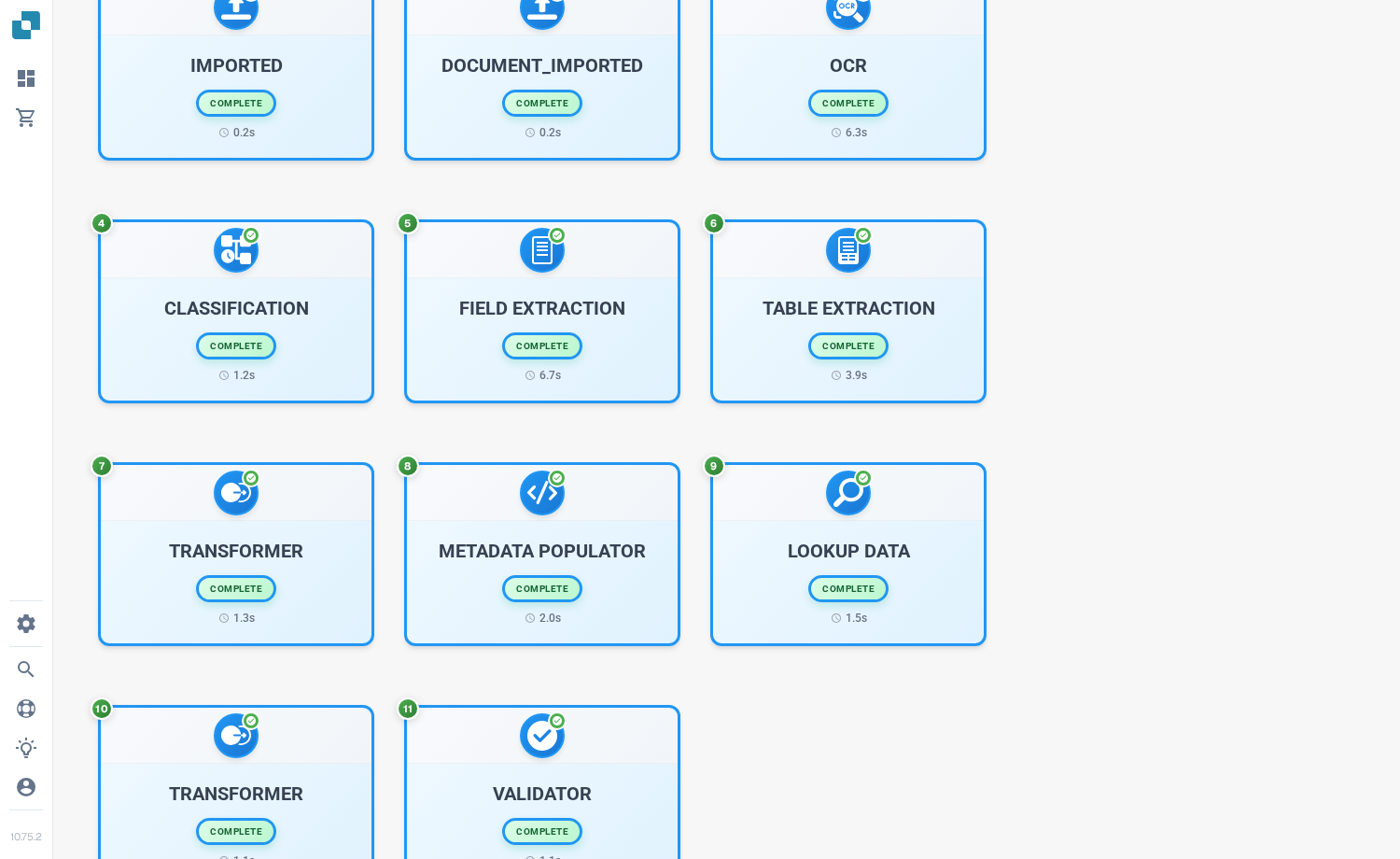Click the COMPLETE badge under LOOKUP DATA
The height and width of the screenshot is (859, 1400).
[848, 589]
